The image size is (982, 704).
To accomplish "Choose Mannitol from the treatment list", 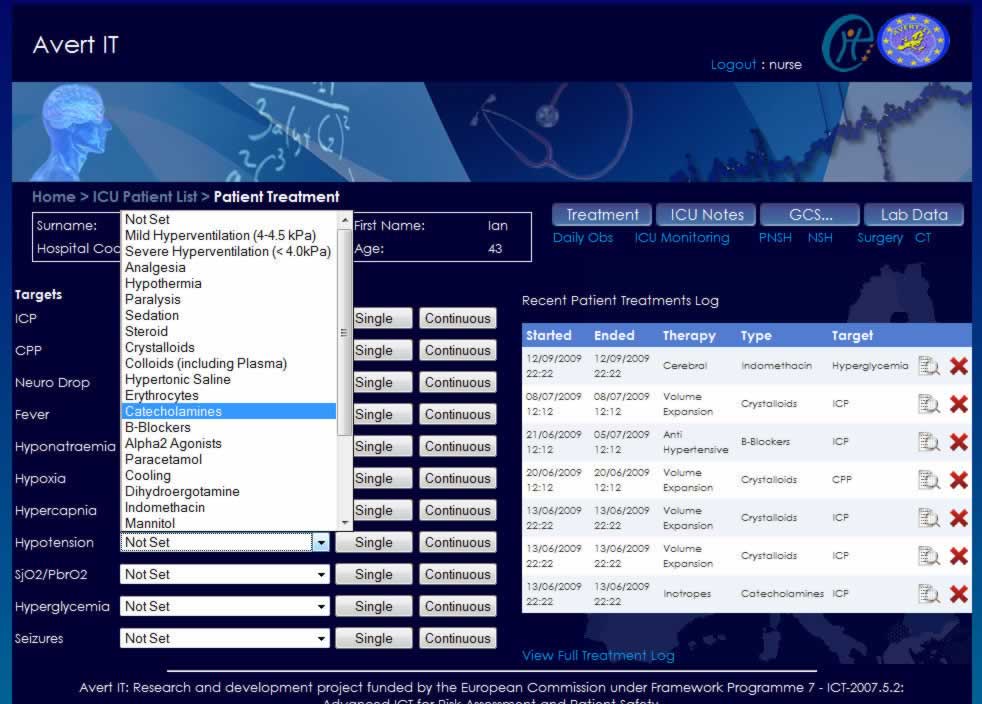I will 229,523.
